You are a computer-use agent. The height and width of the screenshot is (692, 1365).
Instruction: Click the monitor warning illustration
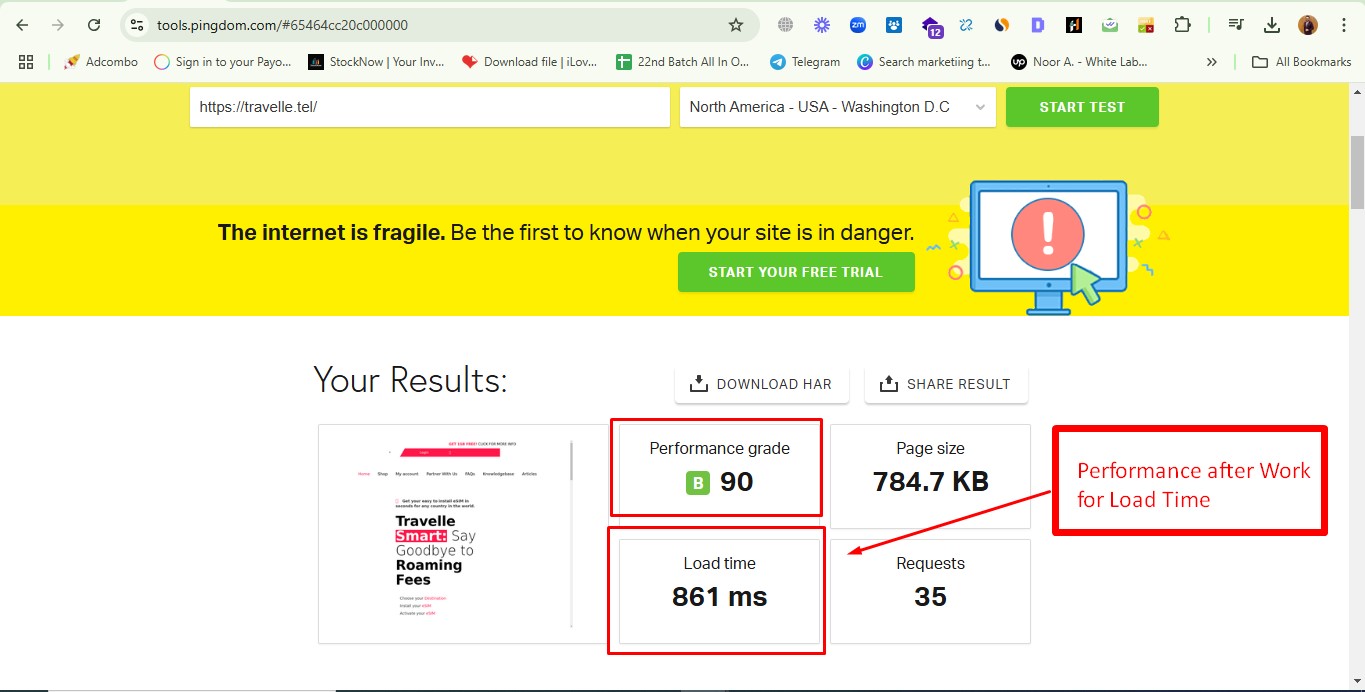pyautogui.click(x=1048, y=247)
